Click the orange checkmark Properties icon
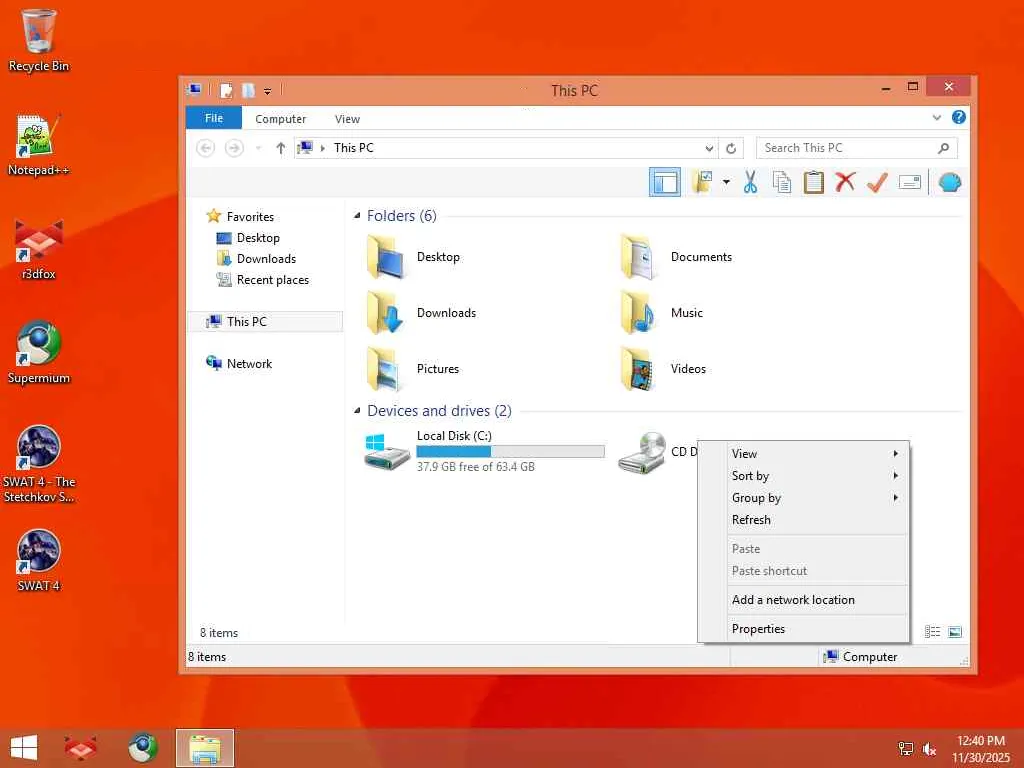1024x768 pixels. click(x=877, y=182)
